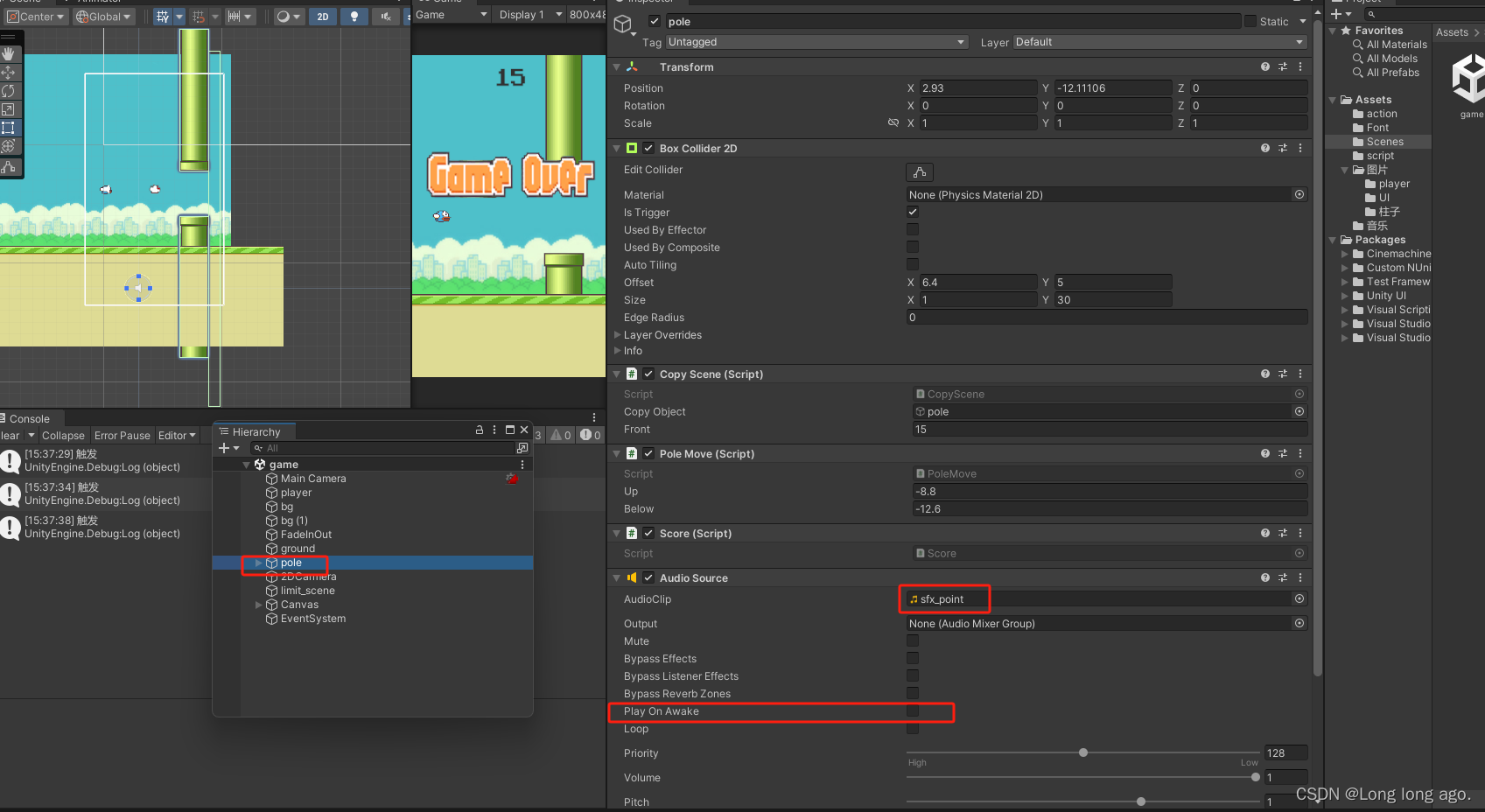Open Global handle rotation dropdown
Screen dimensions: 1485x812
click(x=103, y=17)
